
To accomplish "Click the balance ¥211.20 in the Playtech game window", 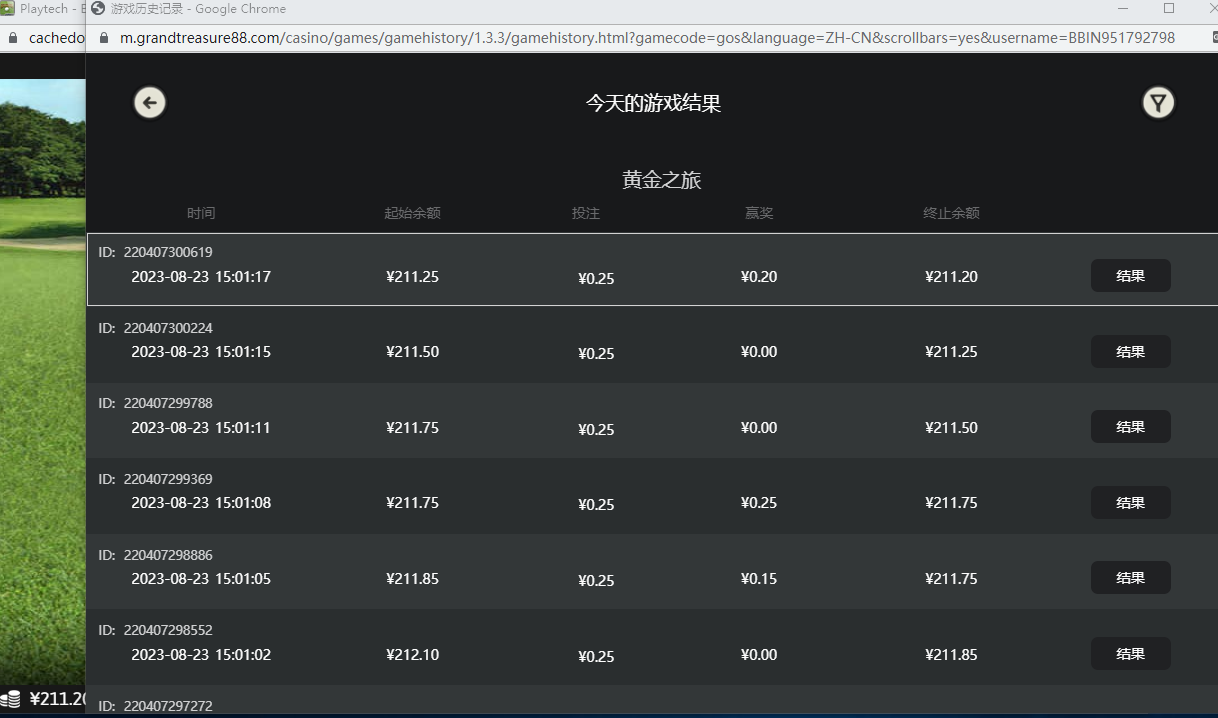I will point(57,699).
